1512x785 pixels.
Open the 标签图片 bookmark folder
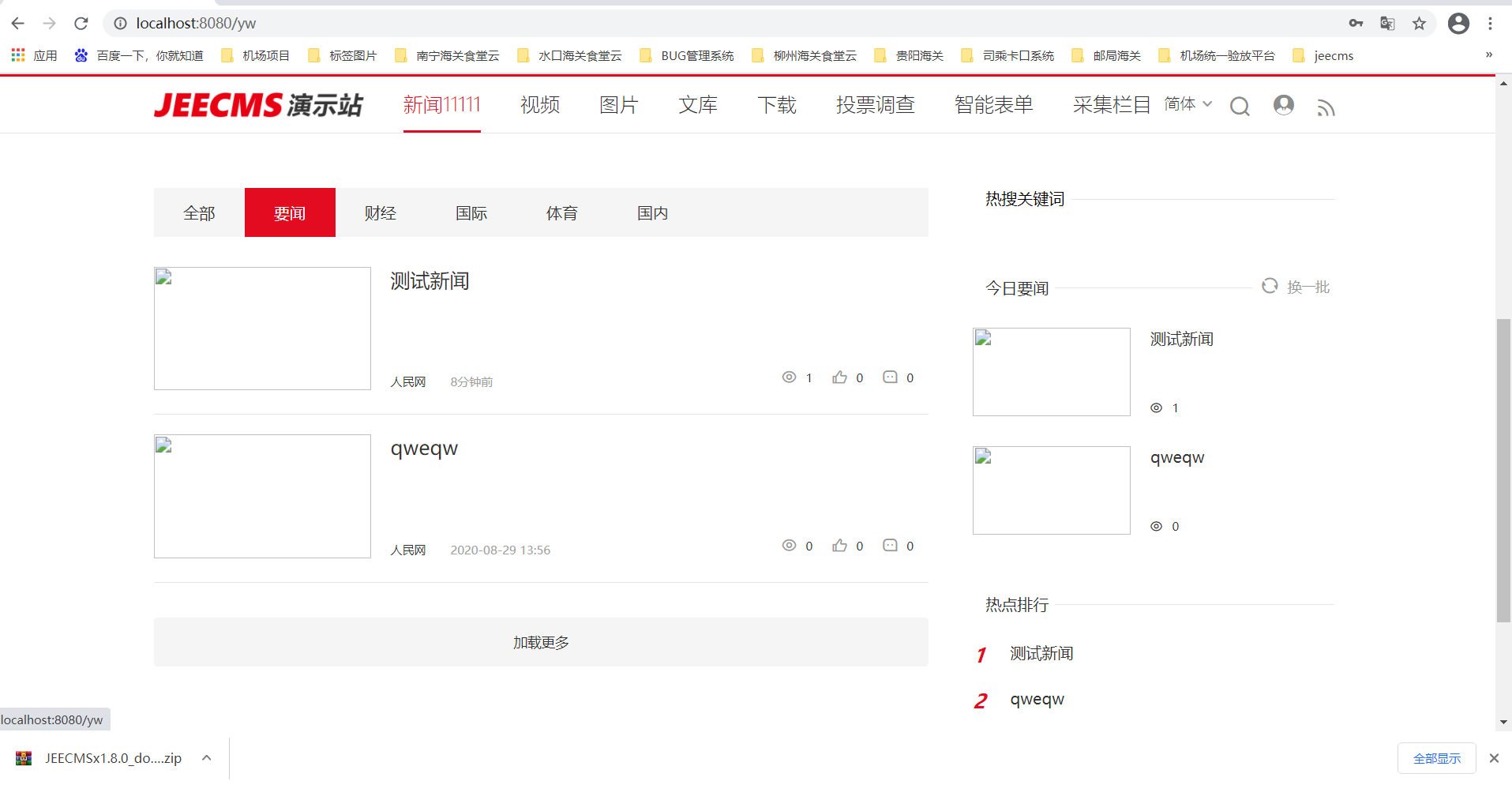click(343, 55)
